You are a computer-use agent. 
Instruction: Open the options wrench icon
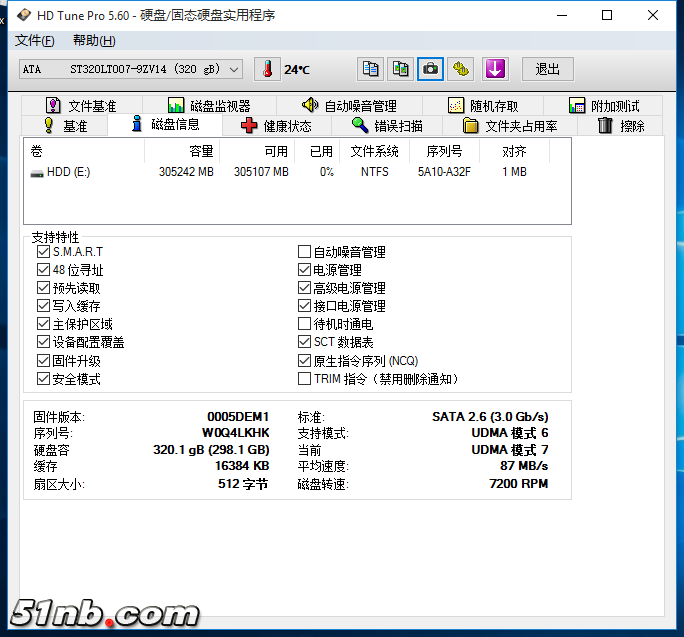point(461,69)
